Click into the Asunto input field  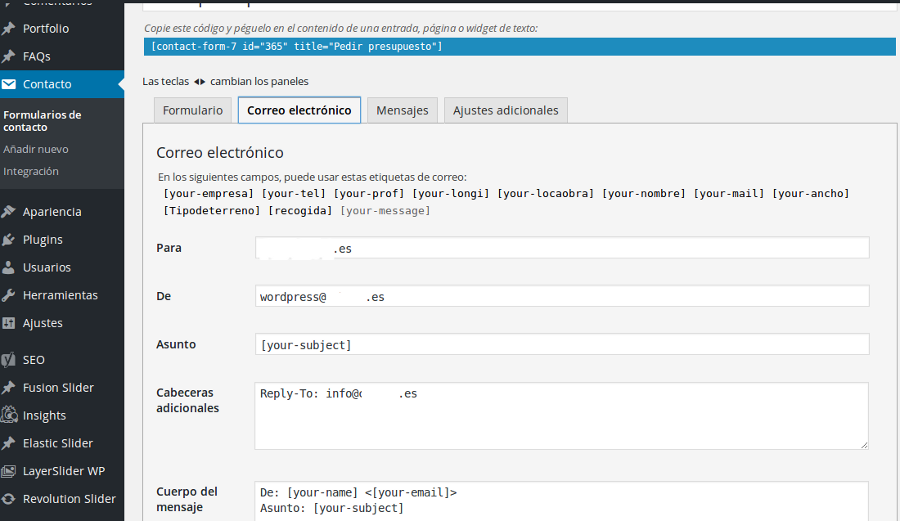tap(562, 345)
